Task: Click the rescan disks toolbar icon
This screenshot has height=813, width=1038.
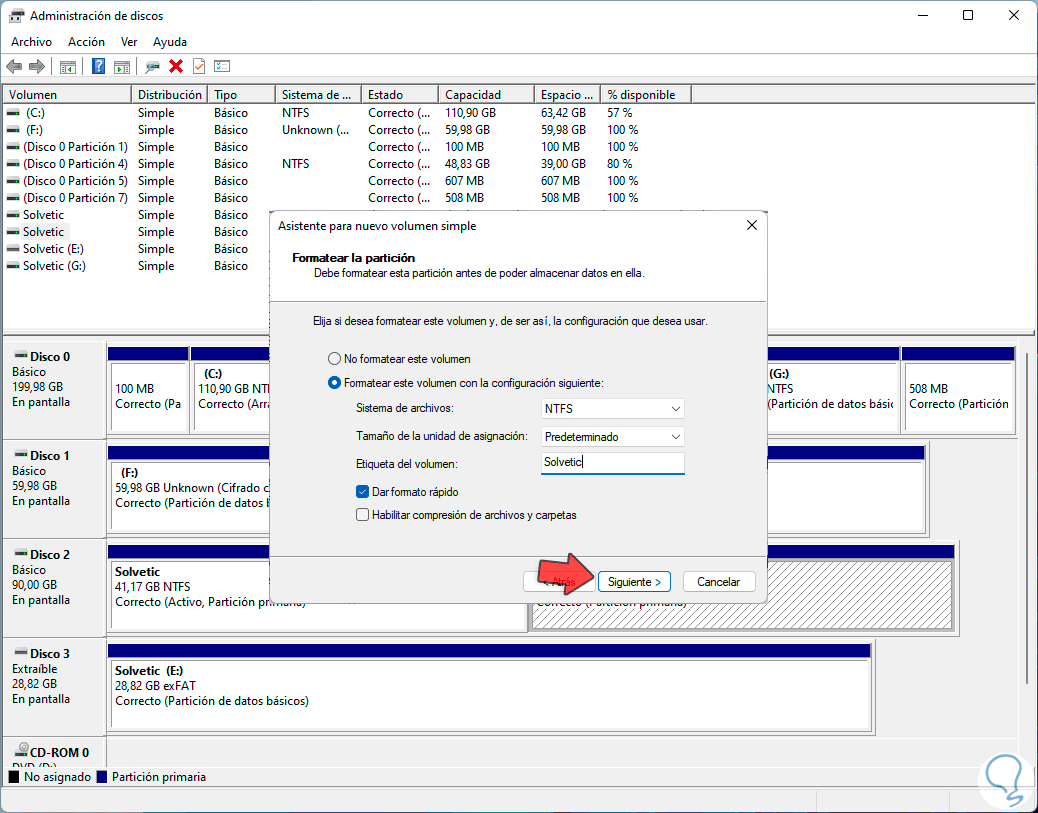Action: tap(152, 67)
